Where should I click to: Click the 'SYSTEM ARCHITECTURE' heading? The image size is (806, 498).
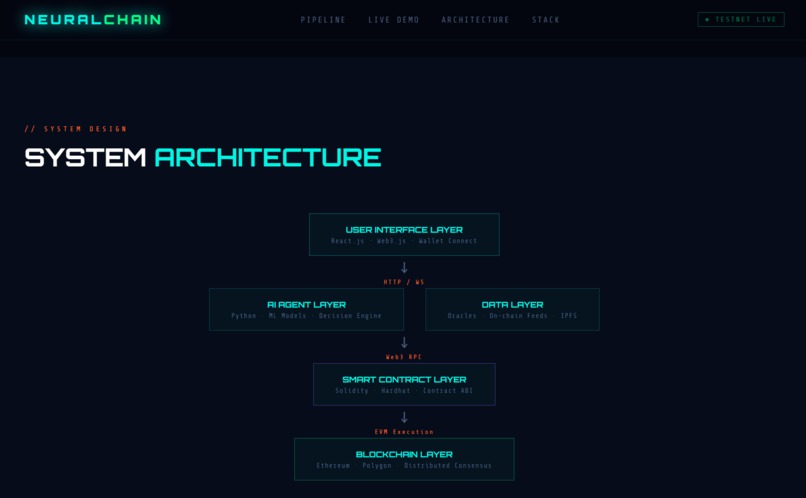tap(203, 157)
